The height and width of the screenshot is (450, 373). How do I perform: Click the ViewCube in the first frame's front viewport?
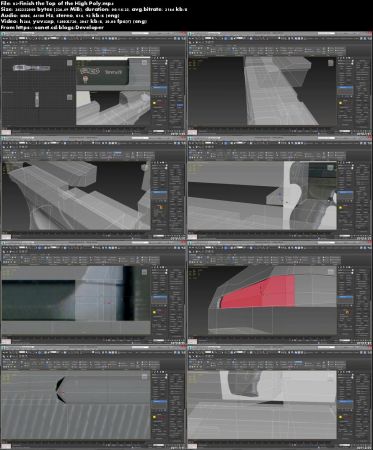coord(69,97)
